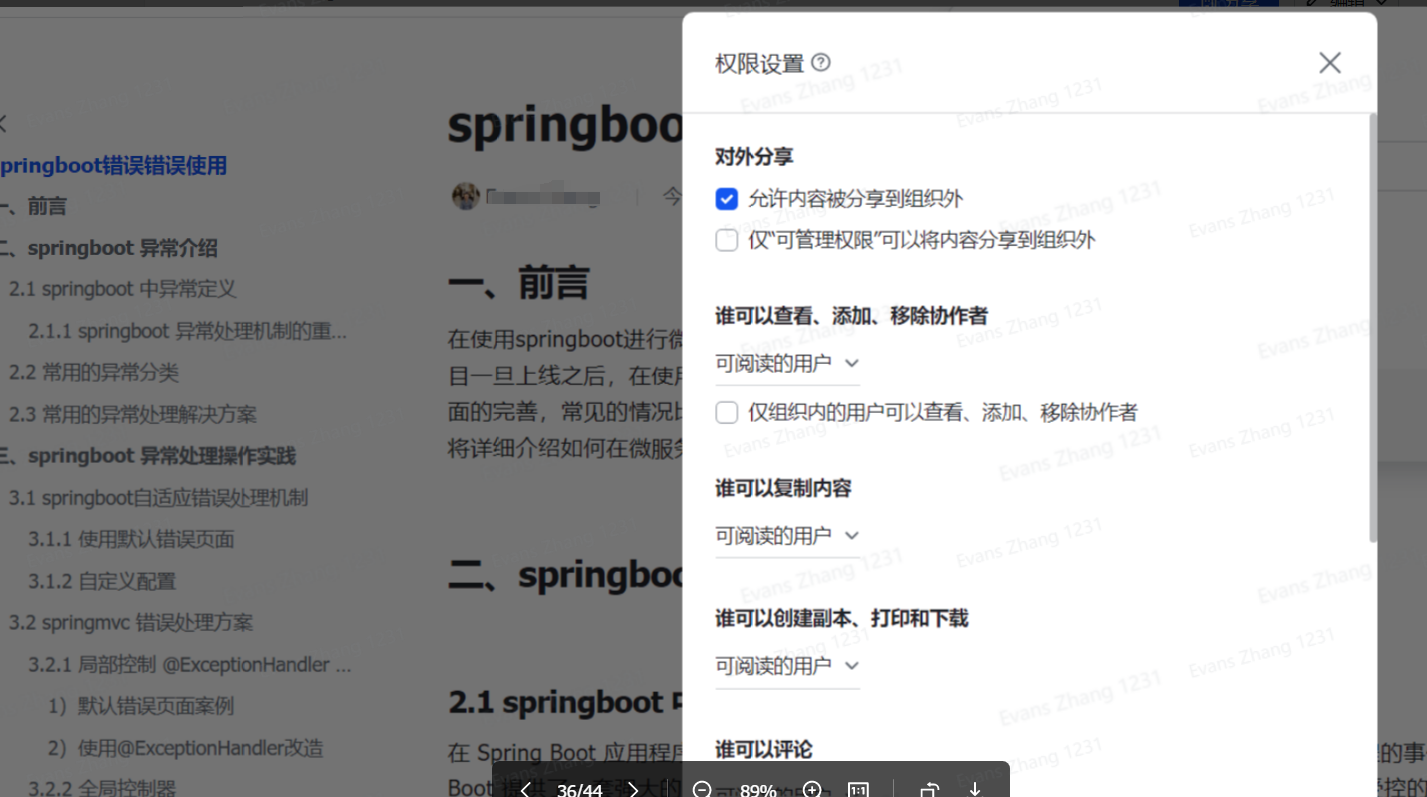
Task: Click the 对外分享 section heading
Action: click(754, 157)
